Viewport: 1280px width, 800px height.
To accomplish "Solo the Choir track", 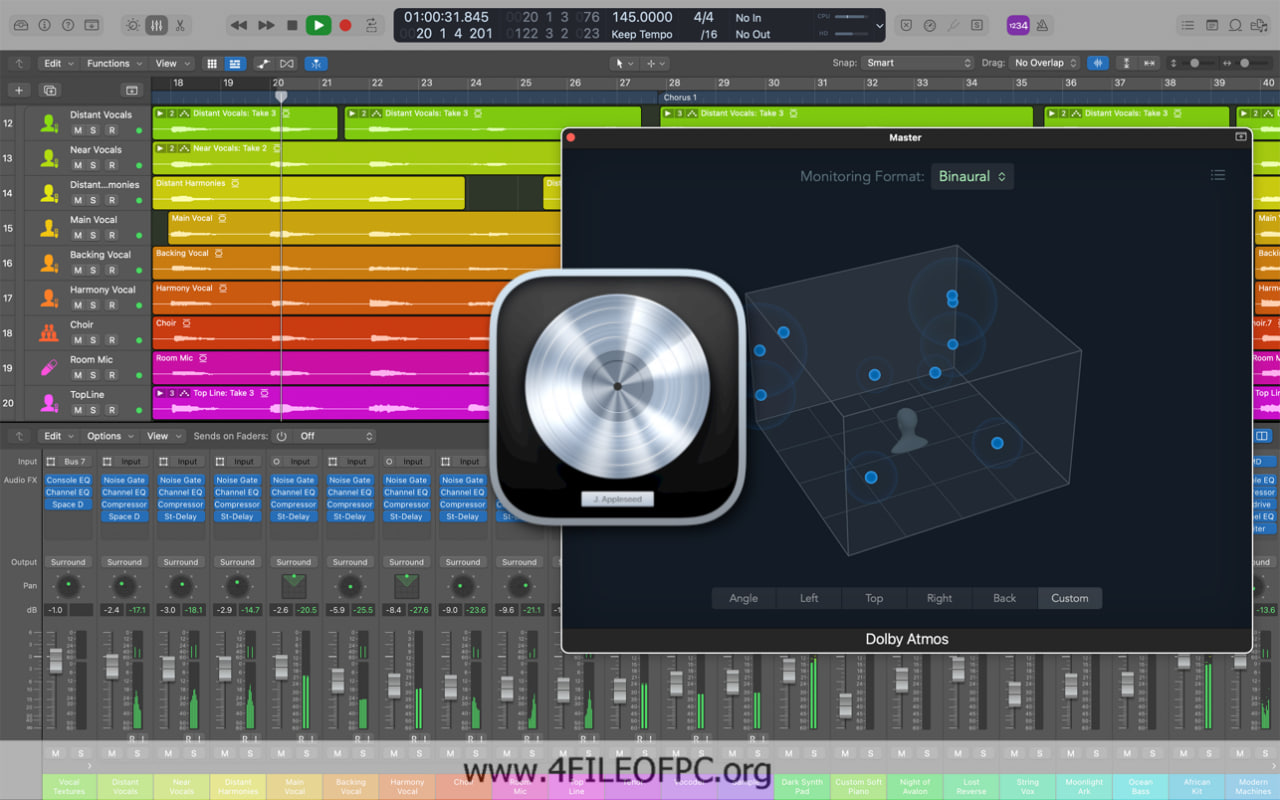I will click(x=94, y=340).
